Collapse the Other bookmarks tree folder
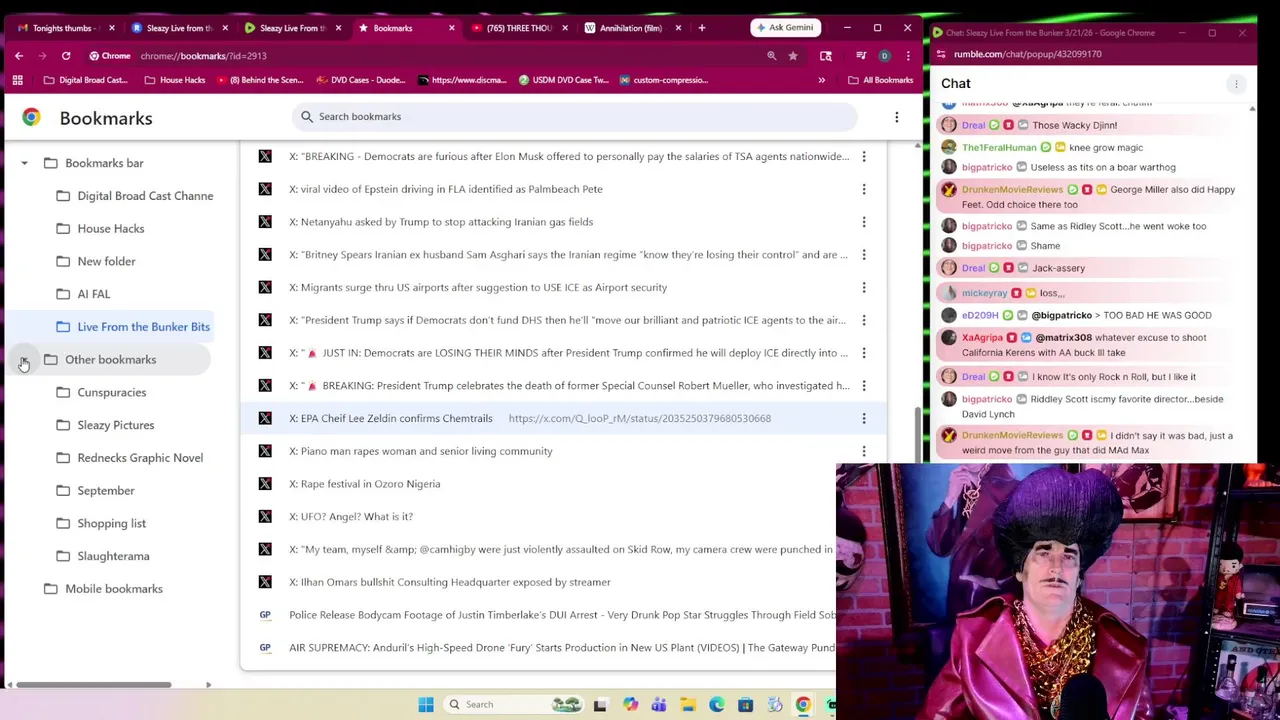This screenshot has width=1280, height=720. coord(24,360)
